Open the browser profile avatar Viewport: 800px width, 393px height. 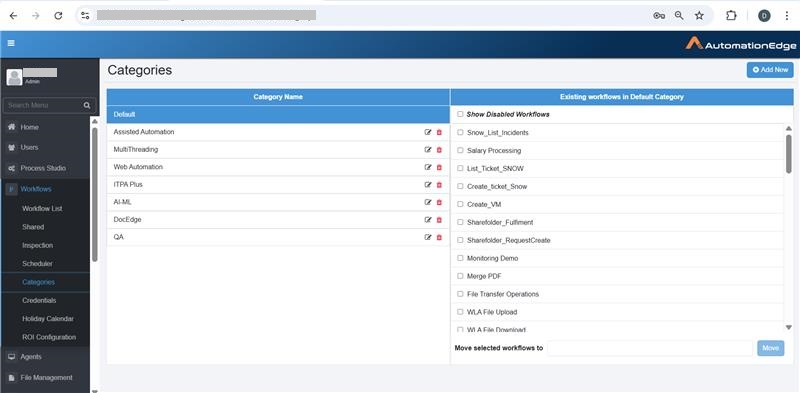[x=764, y=16]
